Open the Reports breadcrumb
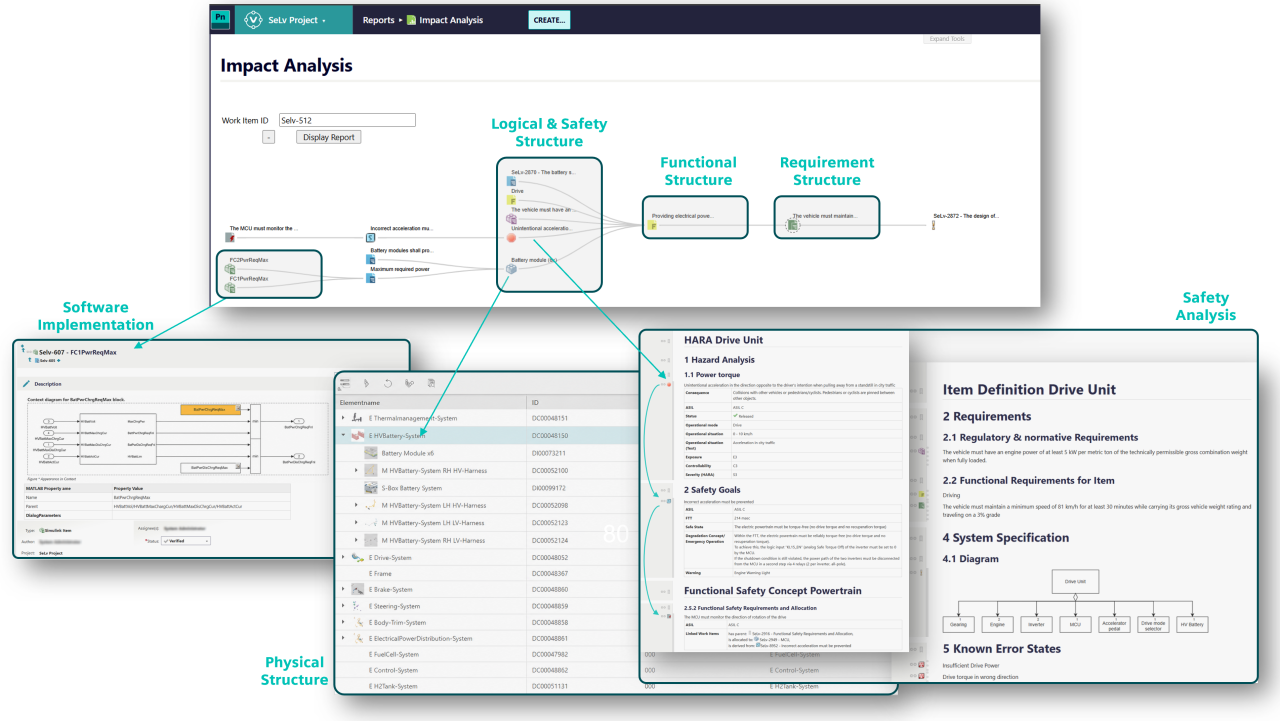 [378, 20]
